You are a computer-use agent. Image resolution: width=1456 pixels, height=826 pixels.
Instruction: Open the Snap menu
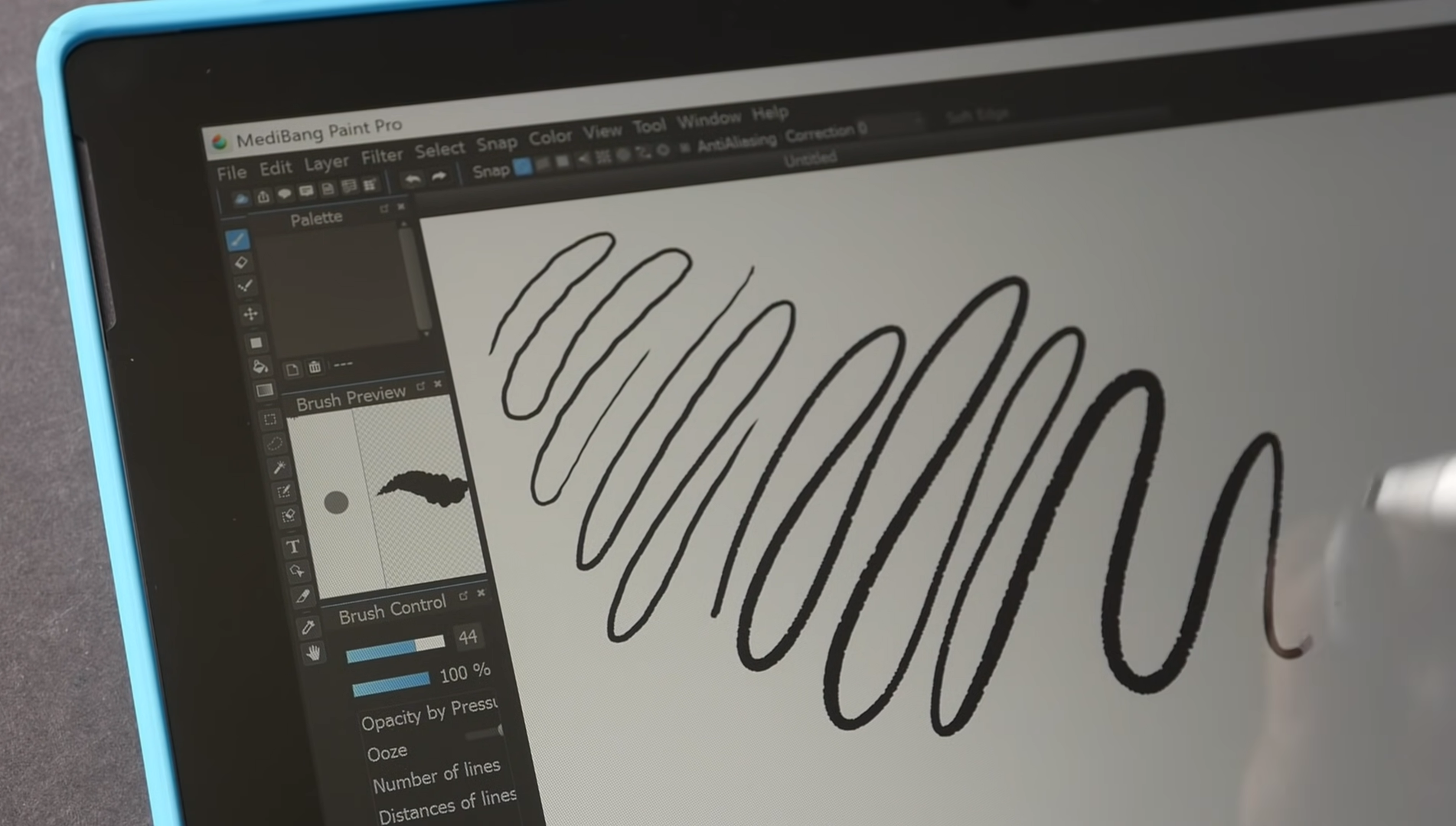497,143
